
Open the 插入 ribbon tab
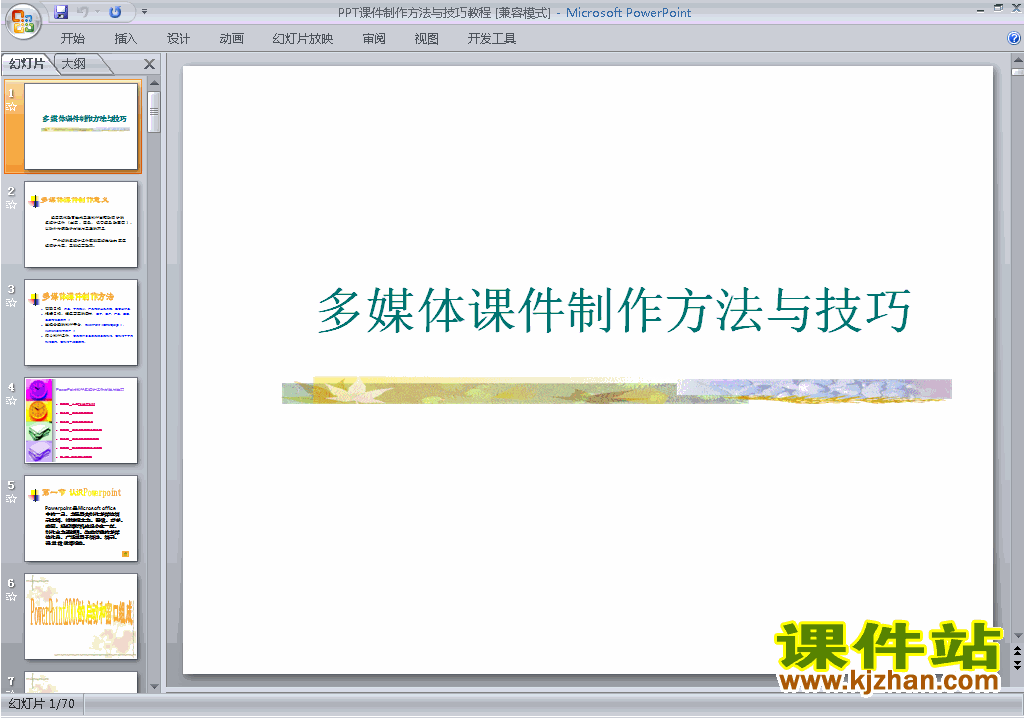click(x=125, y=39)
